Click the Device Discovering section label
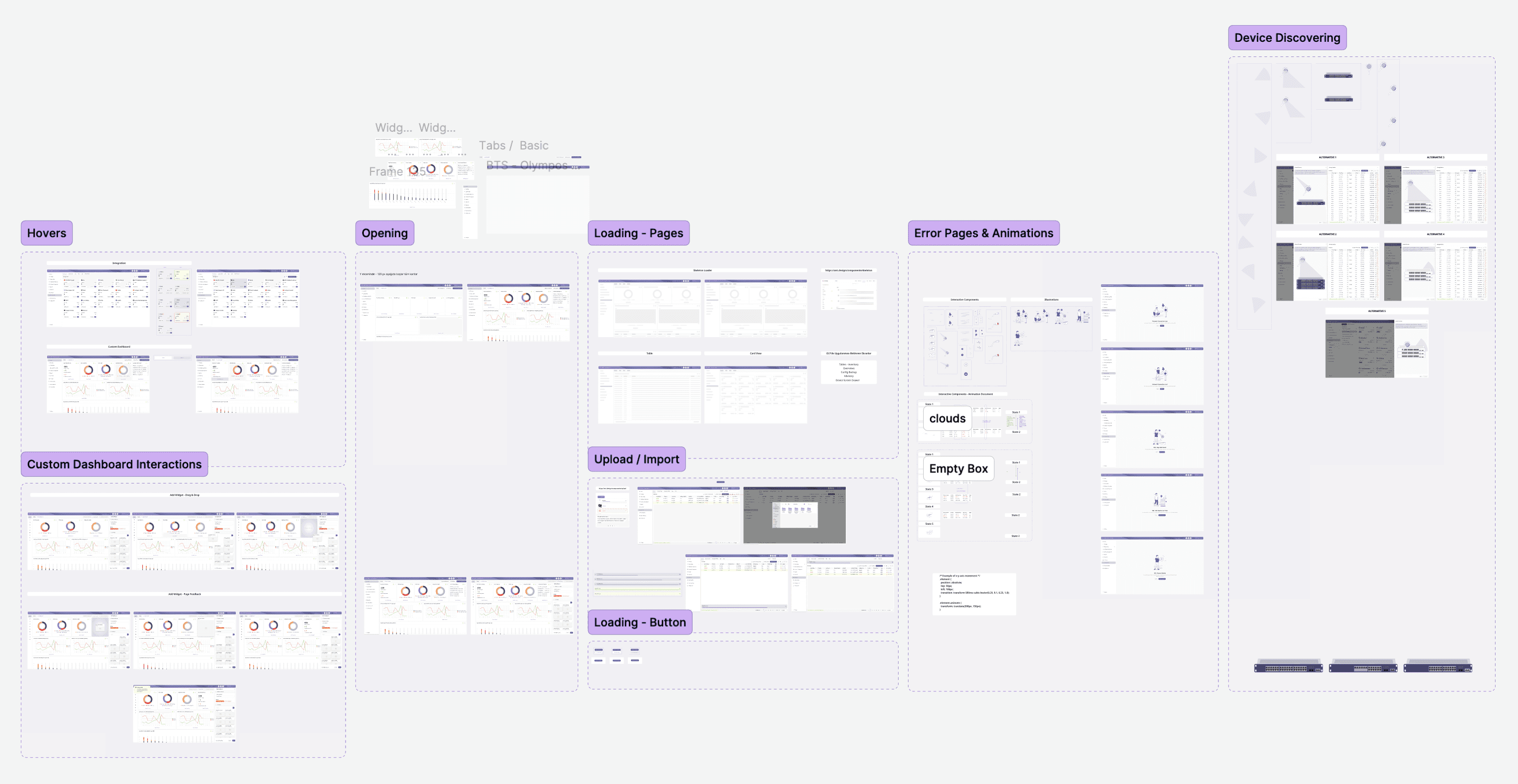This screenshot has width=1518, height=784. tap(1286, 38)
